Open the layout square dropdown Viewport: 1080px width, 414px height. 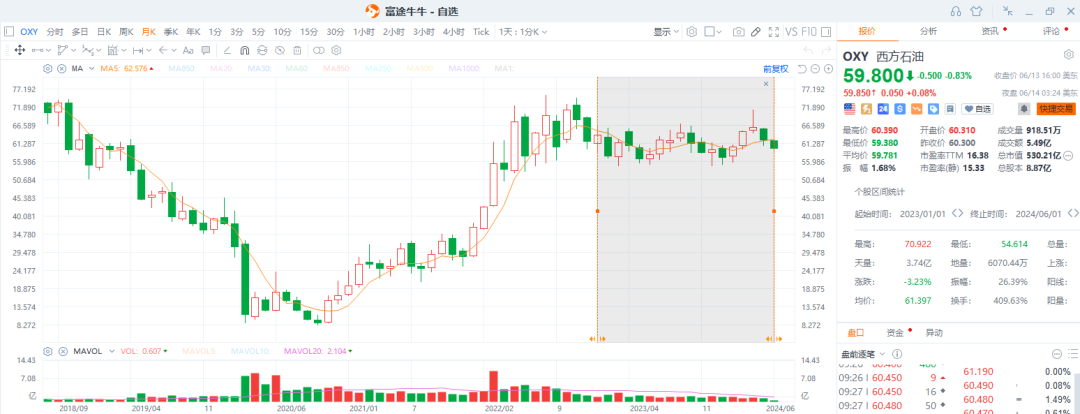[x=714, y=32]
